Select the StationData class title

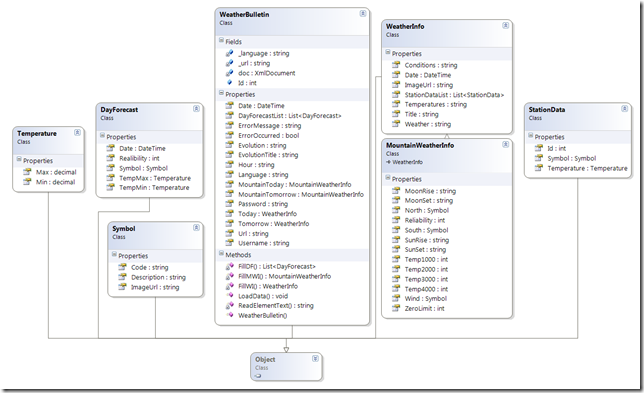coord(547,110)
